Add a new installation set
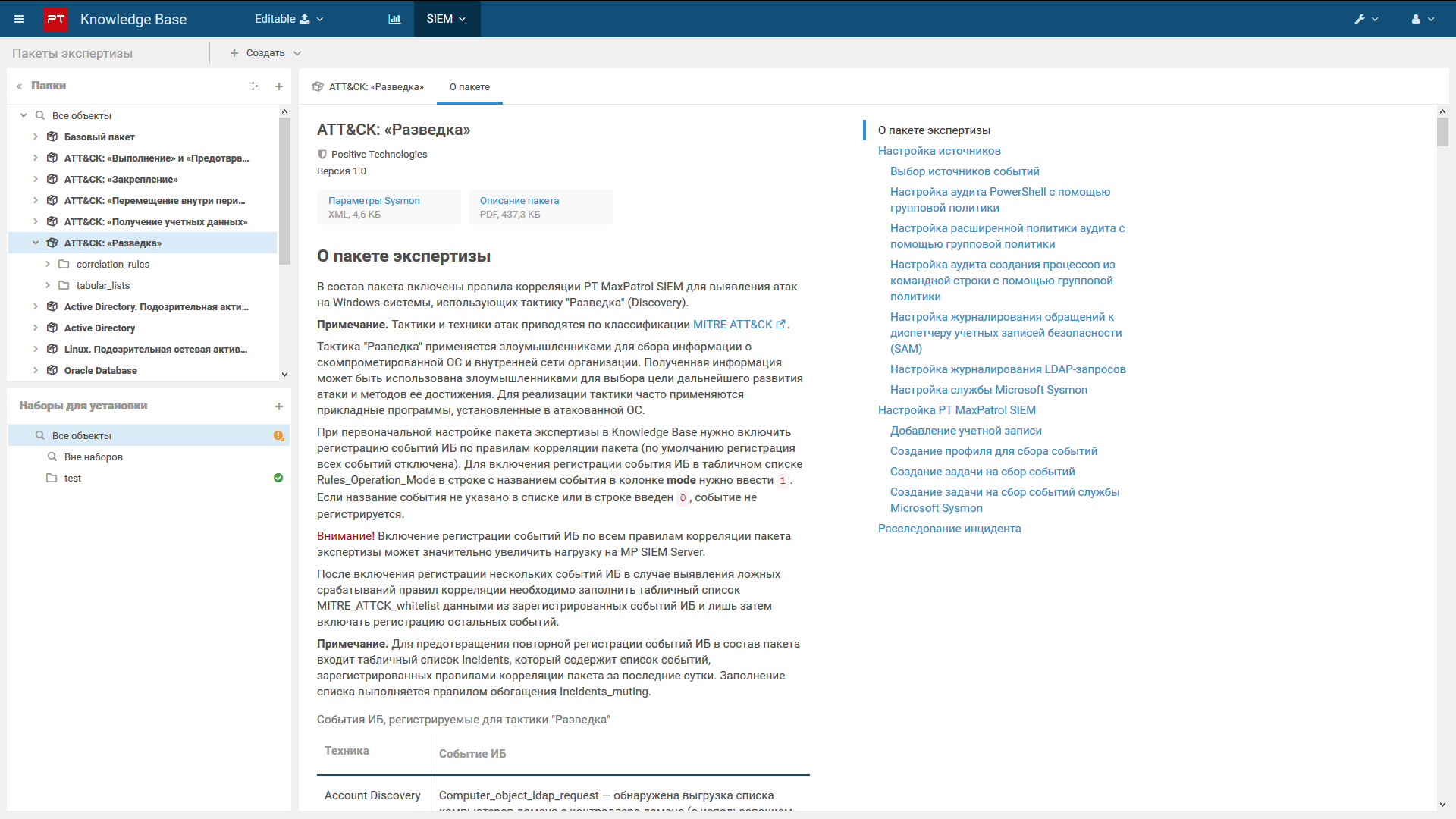Screen dimensions: 1456x819 click(x=279, y=406)
